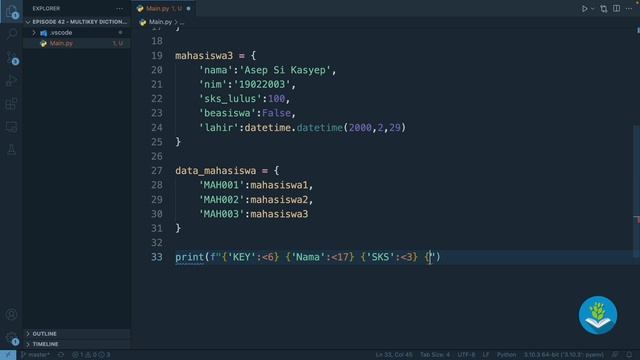Click the {'Nama':<17} format field

click(320, 257)
